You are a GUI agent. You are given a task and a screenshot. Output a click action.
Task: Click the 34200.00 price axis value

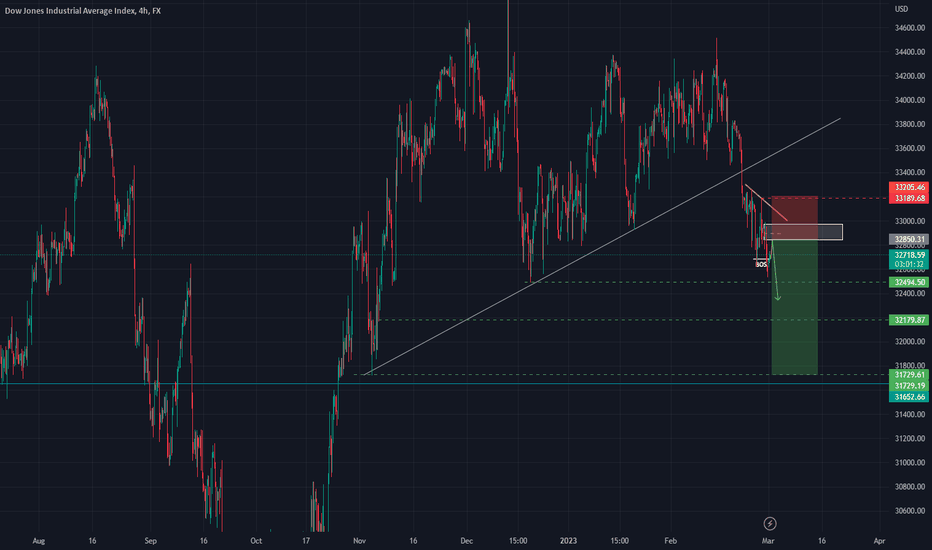[910, 76]
